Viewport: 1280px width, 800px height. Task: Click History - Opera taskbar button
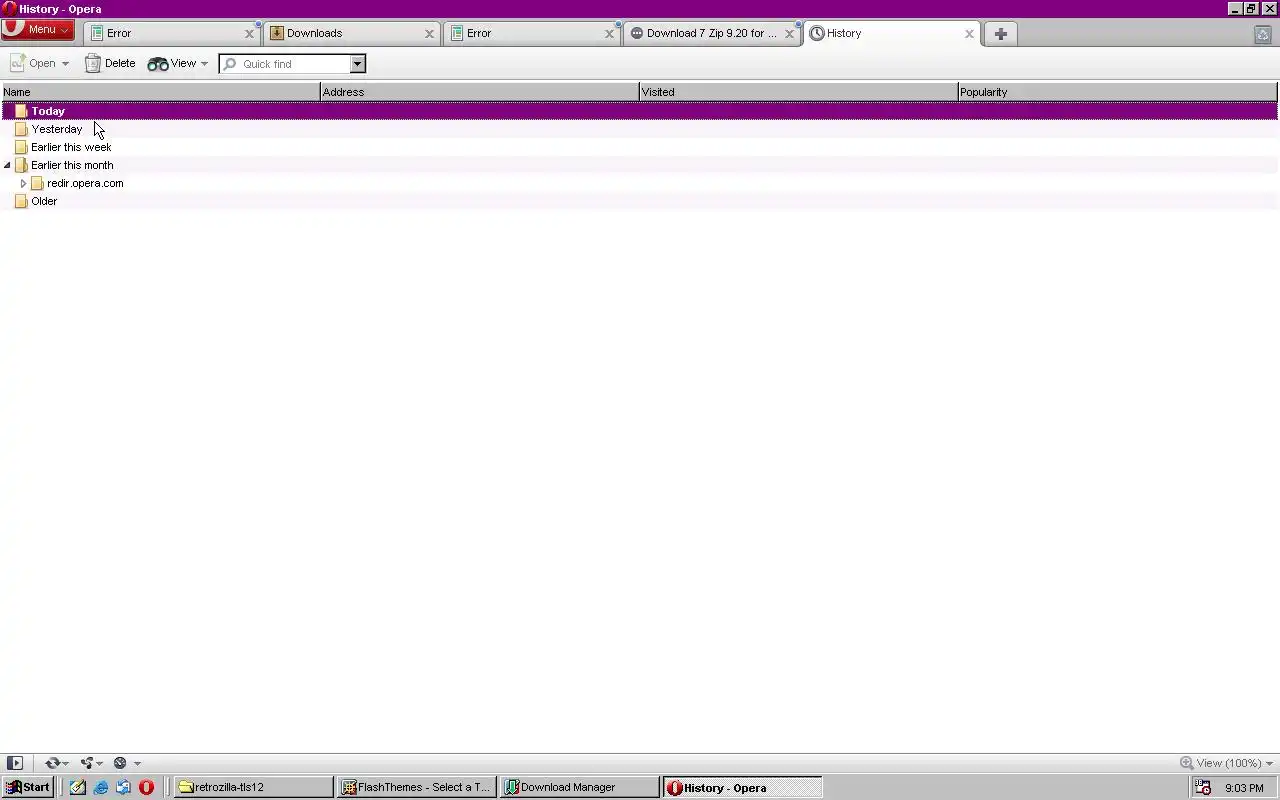point(743,787)
